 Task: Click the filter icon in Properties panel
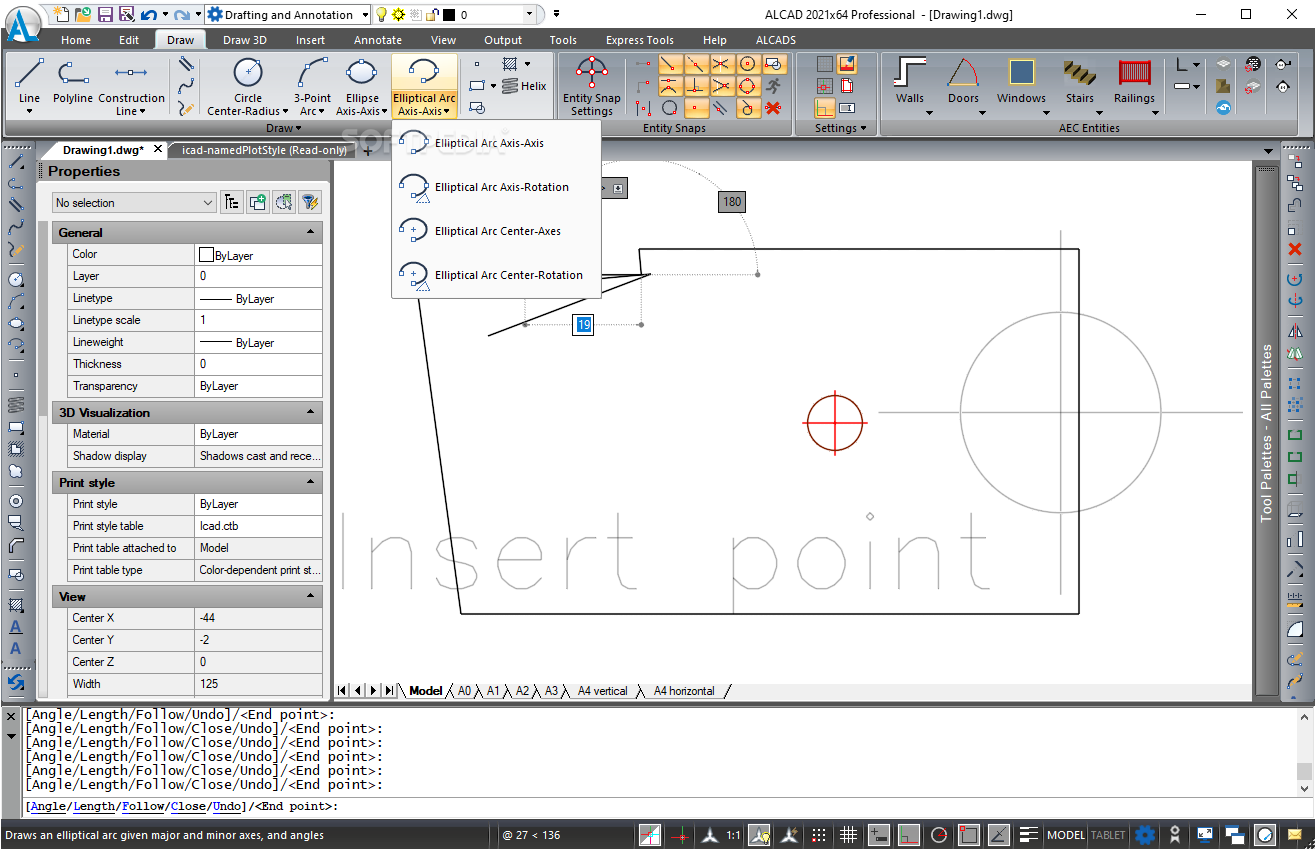pyautogui.click(x=310, y=202)
